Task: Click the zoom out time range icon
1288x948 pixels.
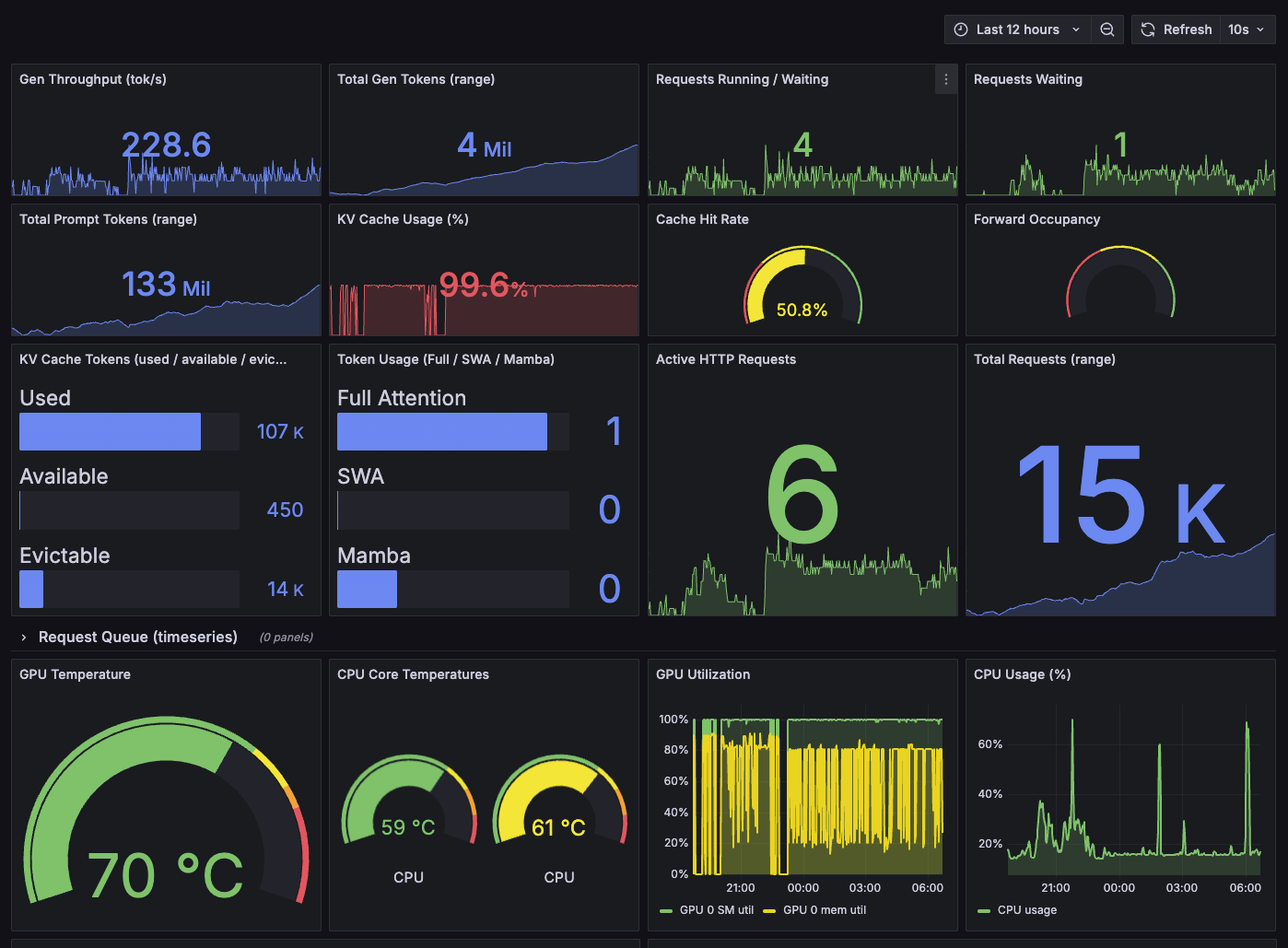Action: point(1107,29)
